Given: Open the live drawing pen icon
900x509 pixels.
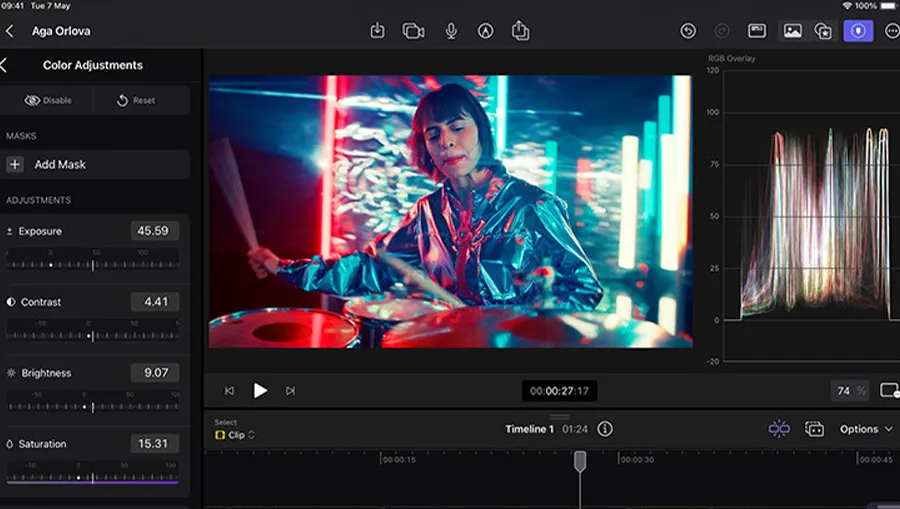Looking at the screenshot, I should pos(486,31).
